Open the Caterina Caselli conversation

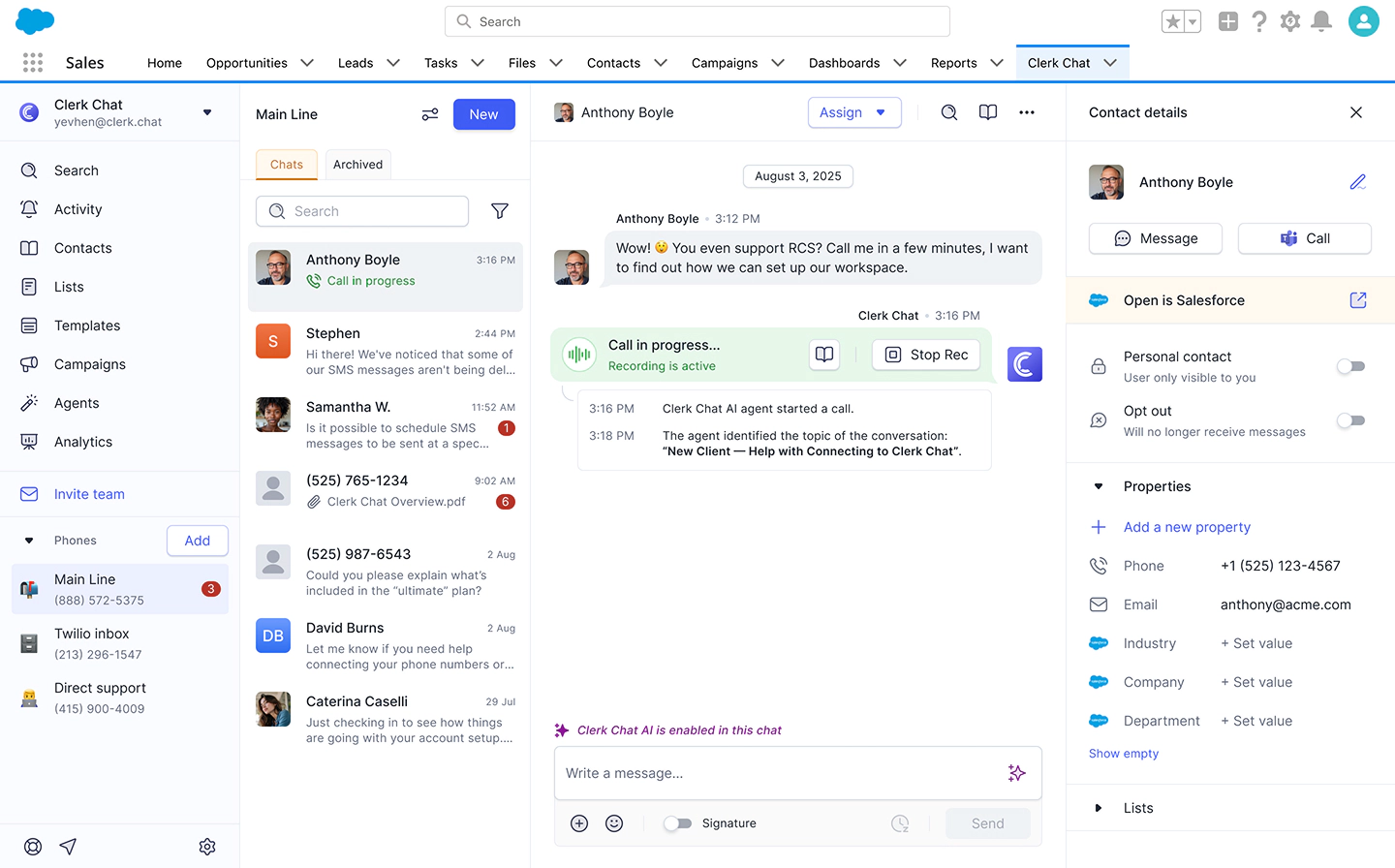click(386, 719)
